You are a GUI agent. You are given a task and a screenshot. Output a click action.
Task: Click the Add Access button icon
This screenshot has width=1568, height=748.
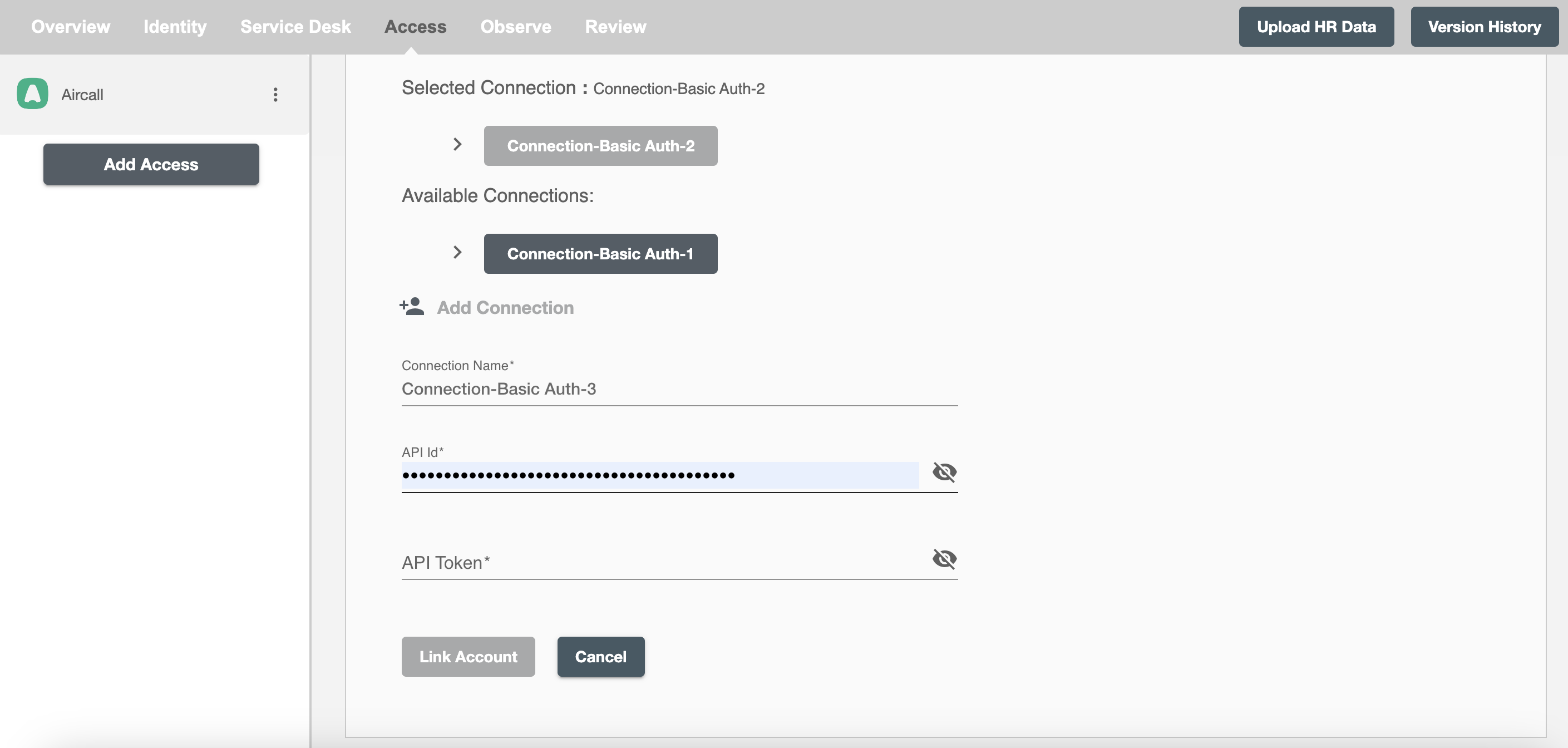point(151,164)
